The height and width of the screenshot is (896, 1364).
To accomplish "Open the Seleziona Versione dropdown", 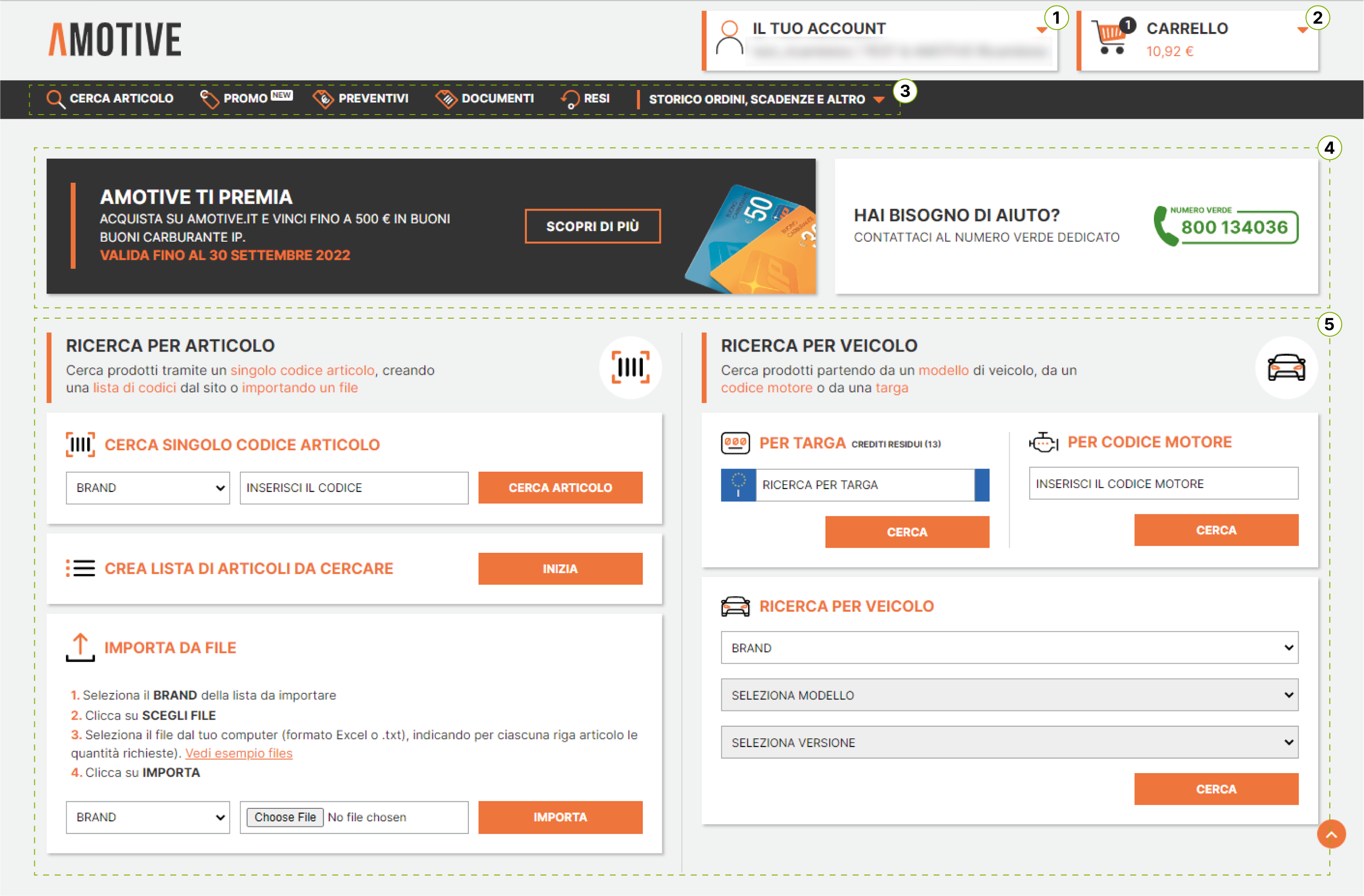I will pyautogui.click(x=1009, y=743).
